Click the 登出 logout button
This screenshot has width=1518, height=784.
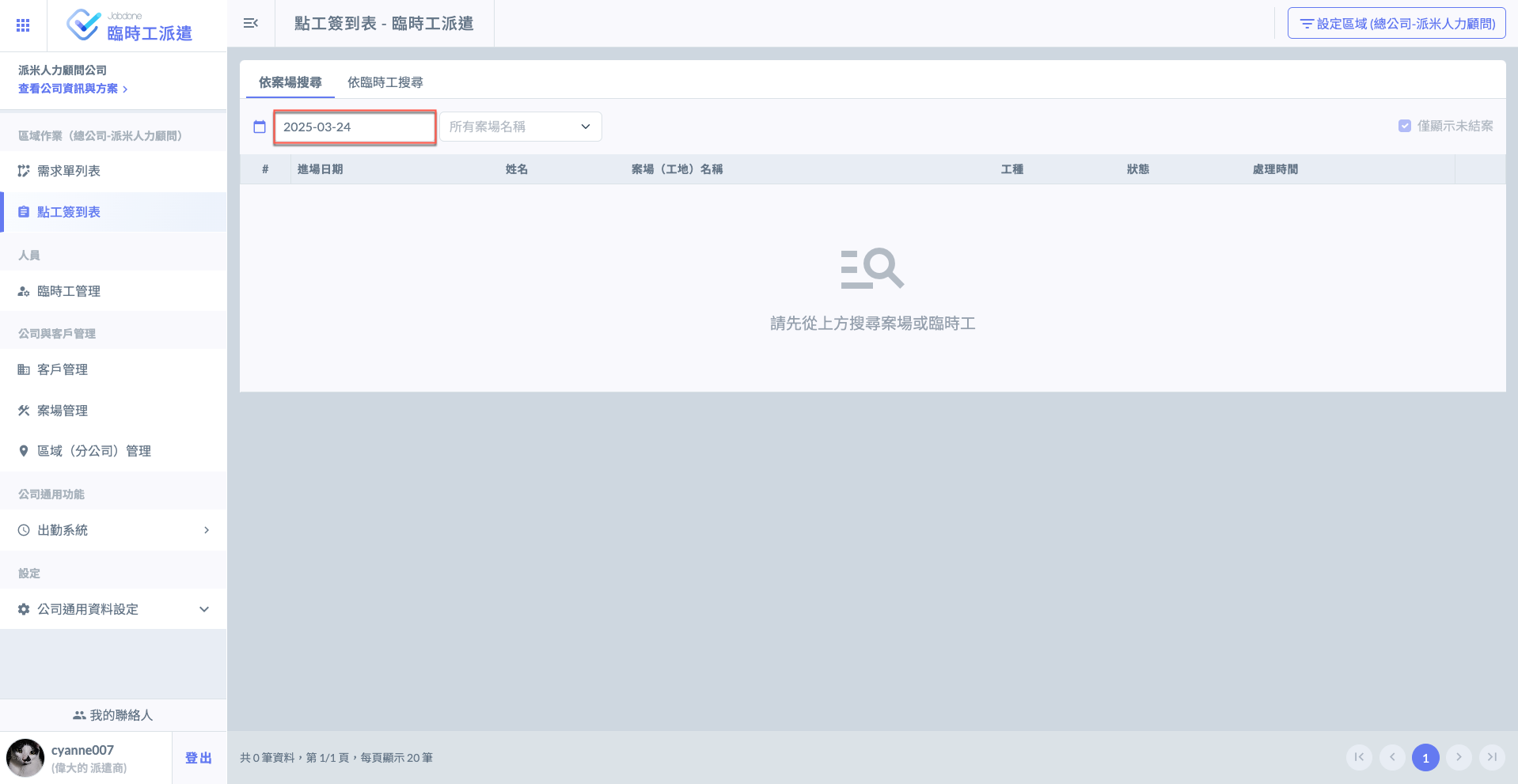point(199,758)
